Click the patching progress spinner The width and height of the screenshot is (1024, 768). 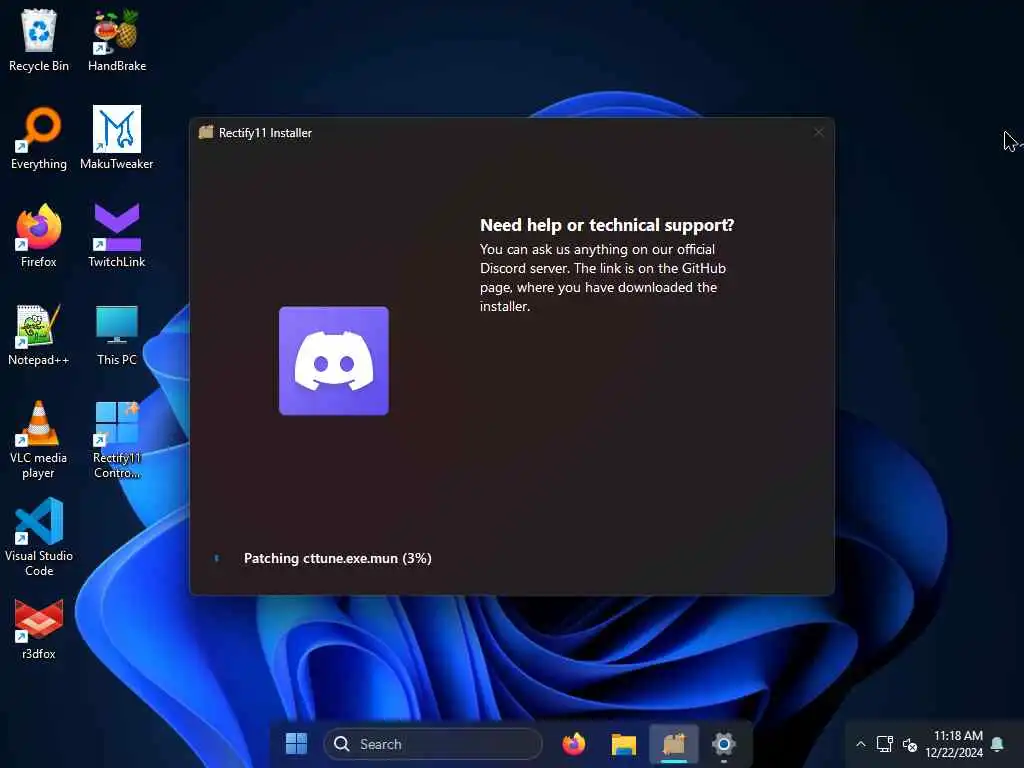pyautogui.click(x=217, y=558)
